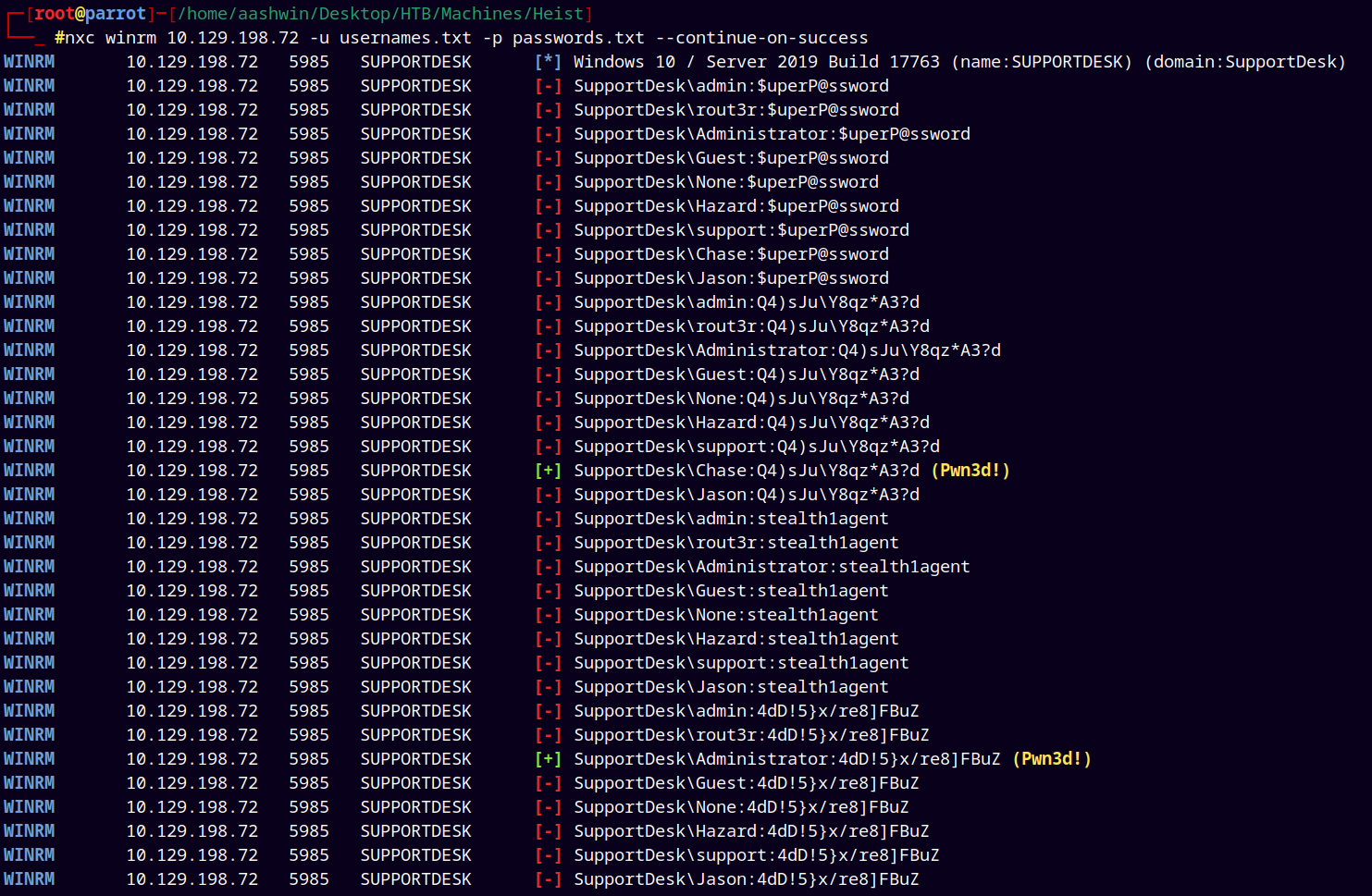Select SupportDesk\Hazard:stealth1agent entry
The width and height of the screenshot is (1372, 896).
[x=736, y=639]
